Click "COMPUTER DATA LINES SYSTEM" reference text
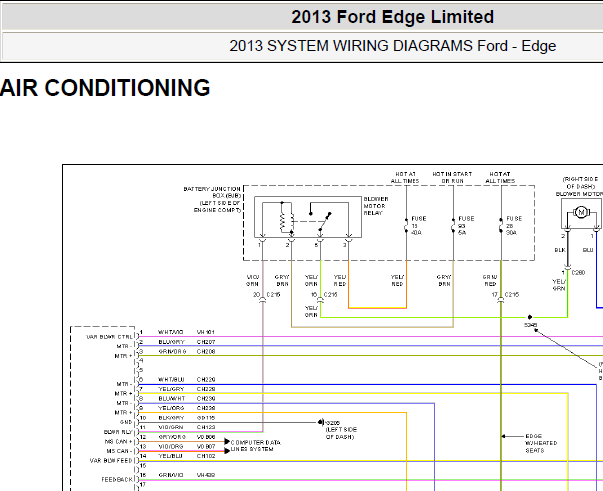Image resolution: width=603 pixels, height=491 pixels. pyautogui.click(x=255, y=446)
